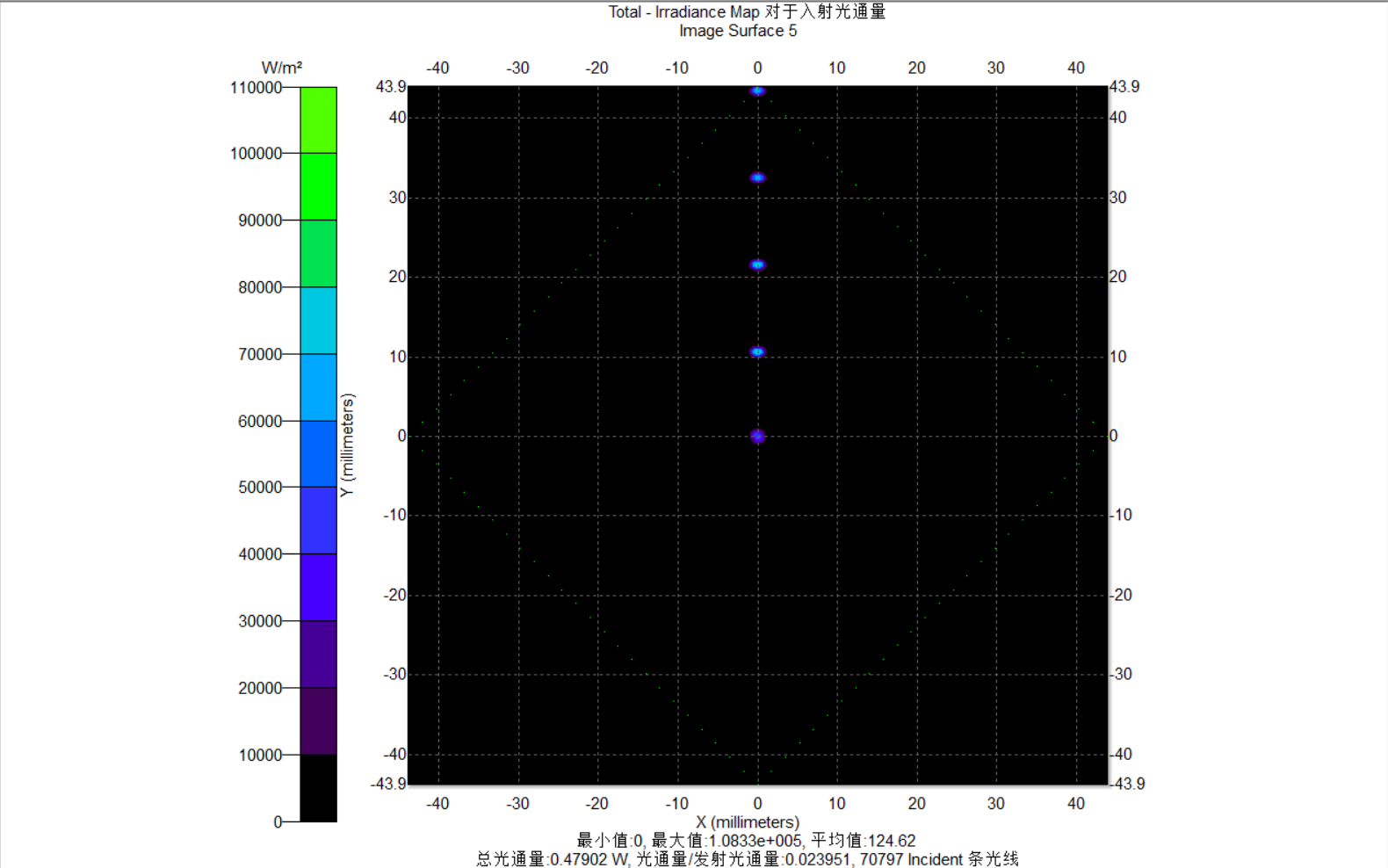Viewport: 1388px width, 868px height.
Task: Click the '10' label on the top X axis
Action: pos(837,68)
